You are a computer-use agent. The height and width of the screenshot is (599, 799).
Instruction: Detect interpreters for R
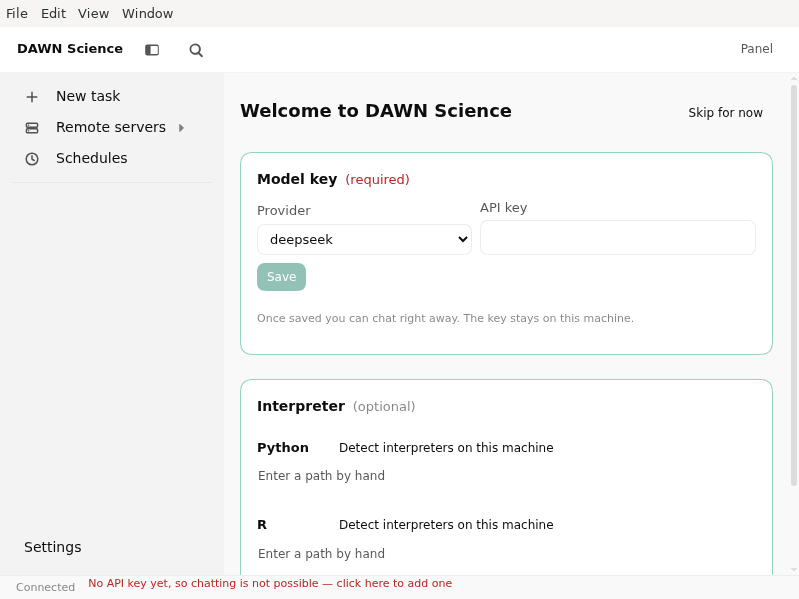446,524
